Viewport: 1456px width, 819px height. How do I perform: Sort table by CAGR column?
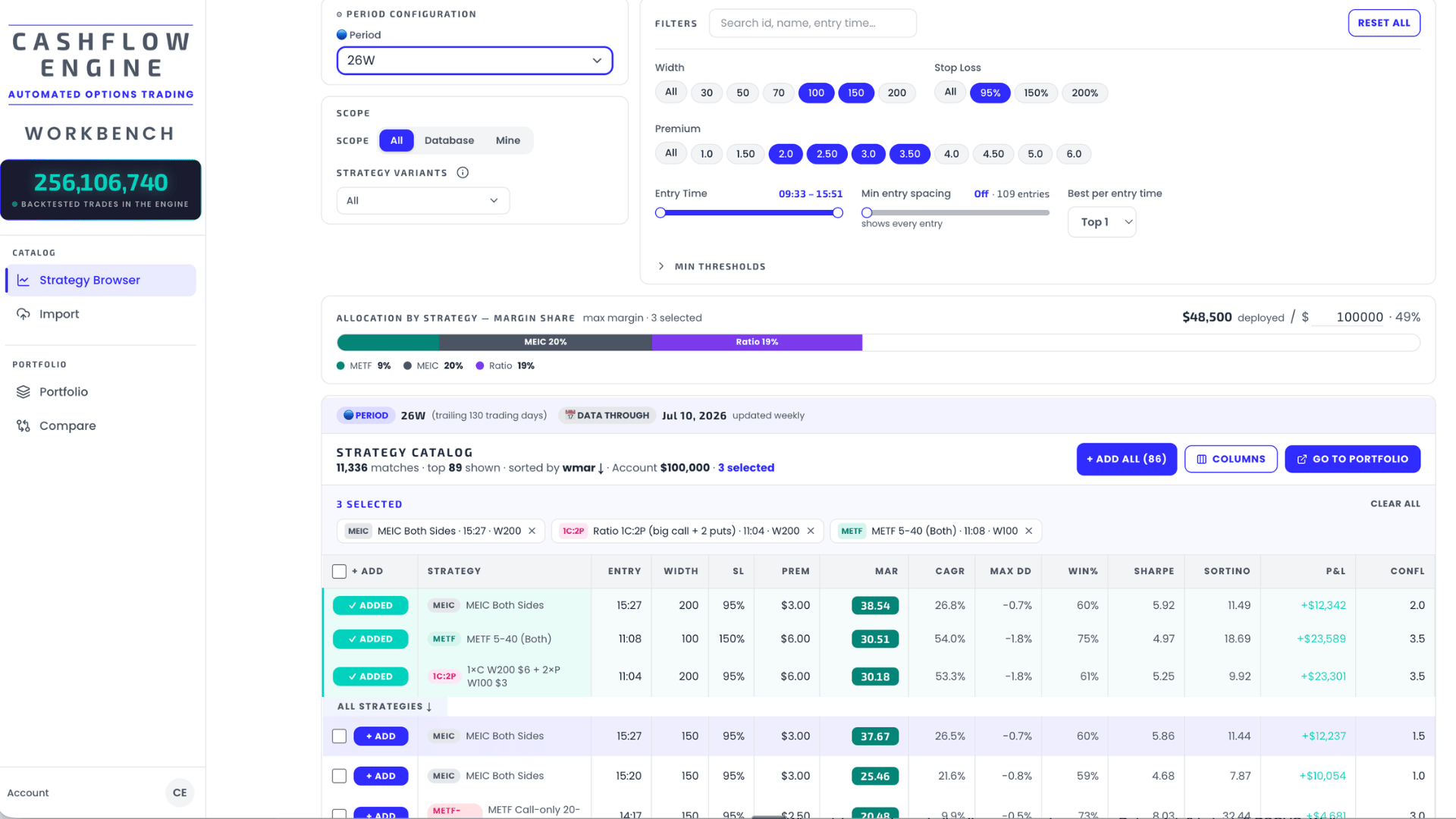point(949,571)
